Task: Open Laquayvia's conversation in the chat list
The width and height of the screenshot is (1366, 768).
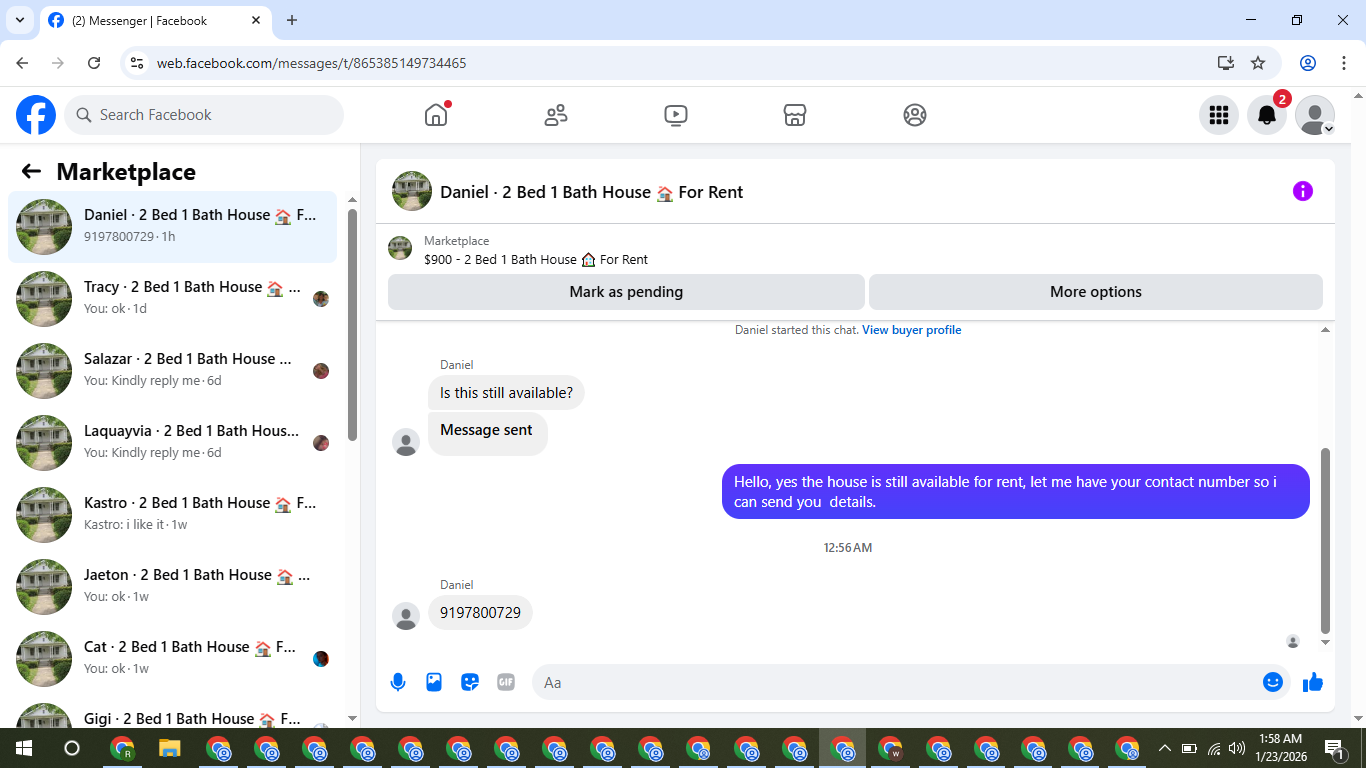Action: pos(172,443)
